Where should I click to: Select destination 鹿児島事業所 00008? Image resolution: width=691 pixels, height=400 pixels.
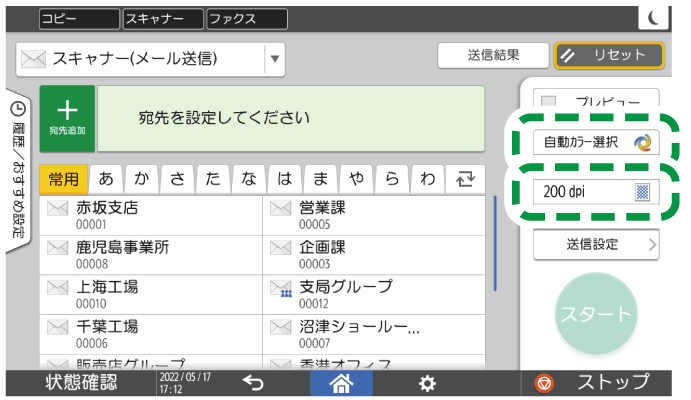(151, 256)
